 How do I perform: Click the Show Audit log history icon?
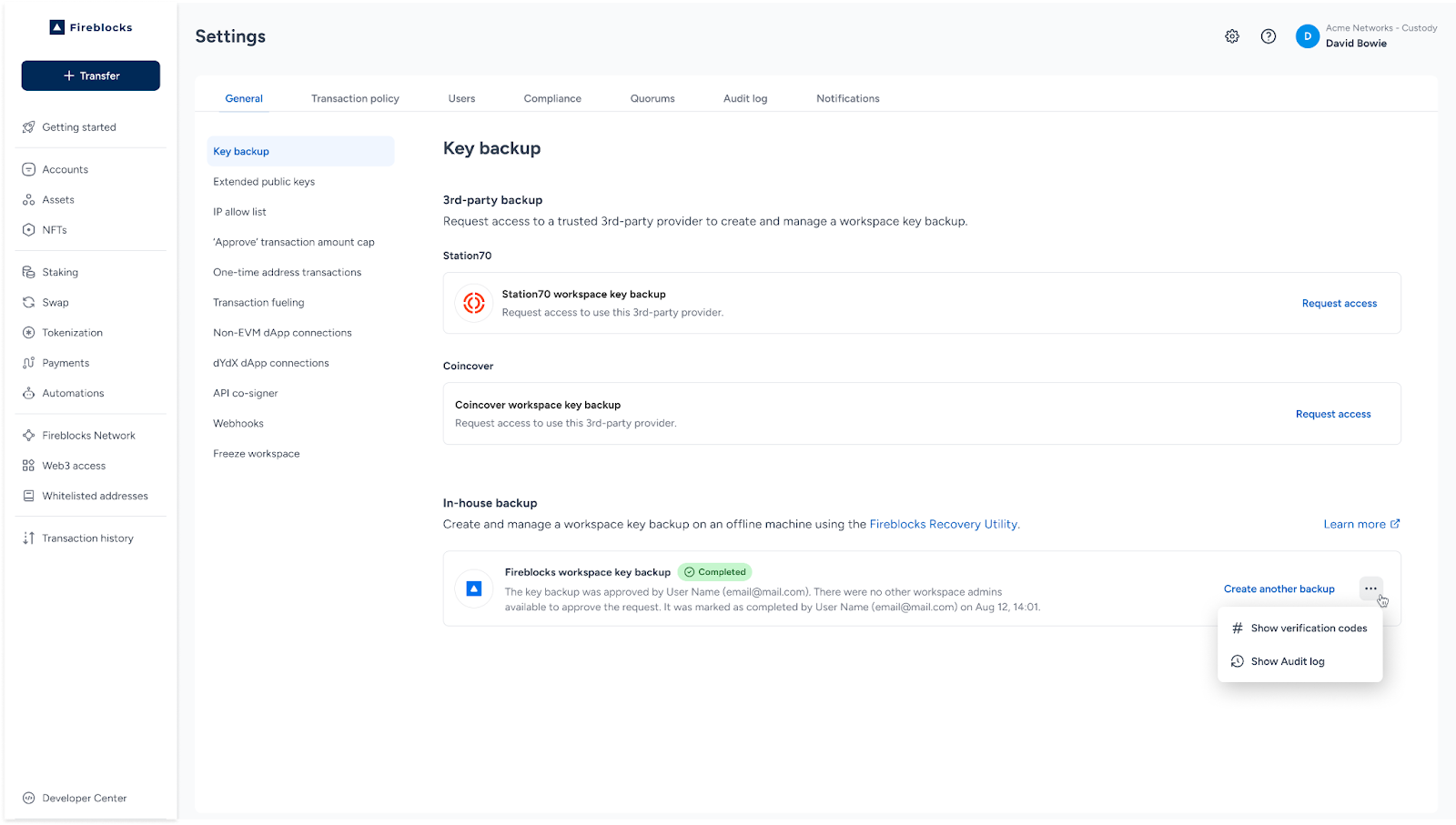tap(1238, 661)
